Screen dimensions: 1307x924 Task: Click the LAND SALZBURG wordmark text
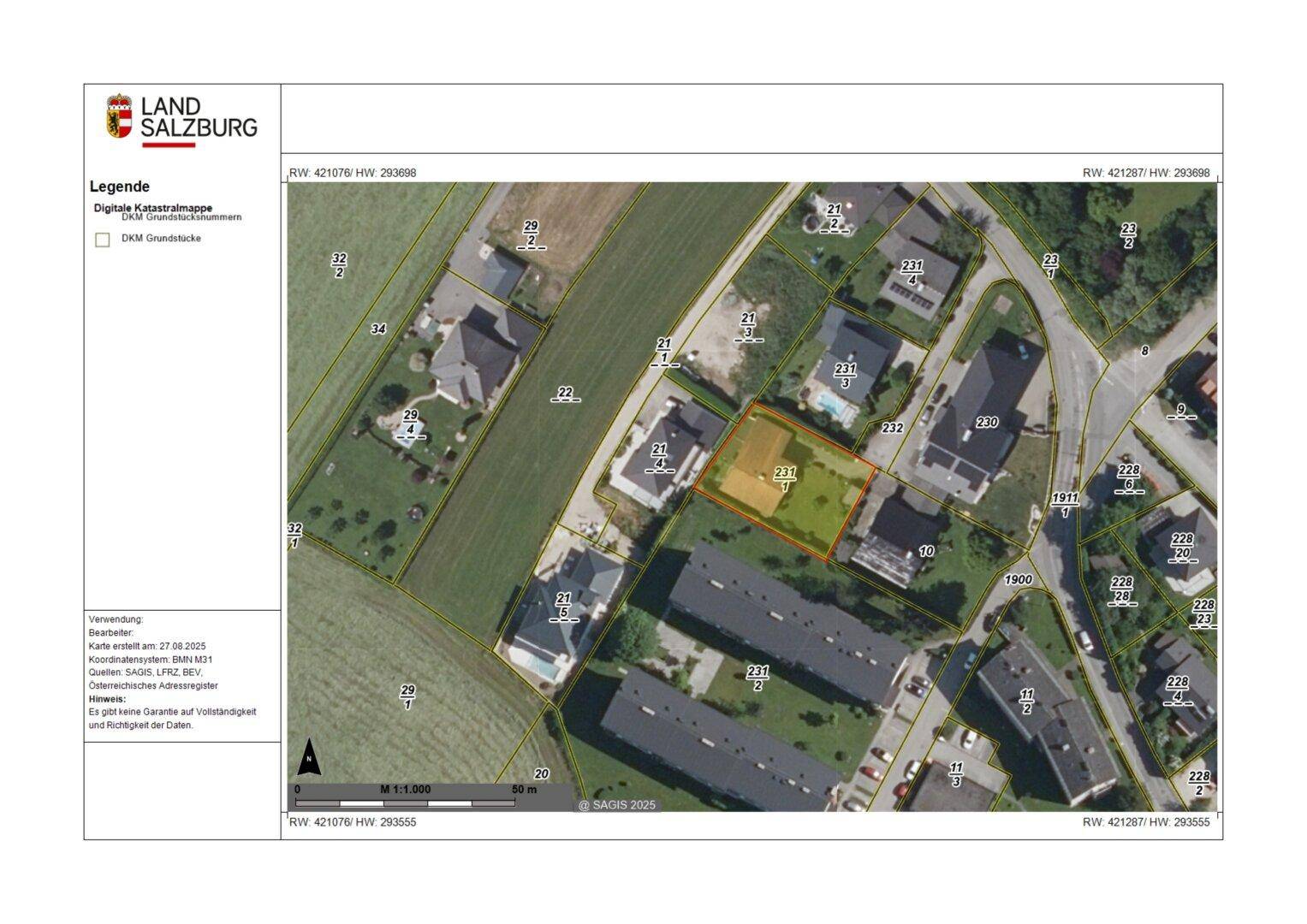(199, 117)
